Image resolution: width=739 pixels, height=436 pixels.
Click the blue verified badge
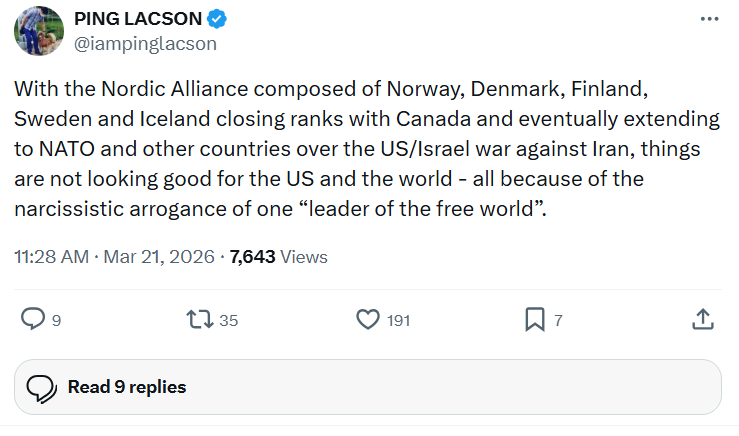(x=217, y=20)
